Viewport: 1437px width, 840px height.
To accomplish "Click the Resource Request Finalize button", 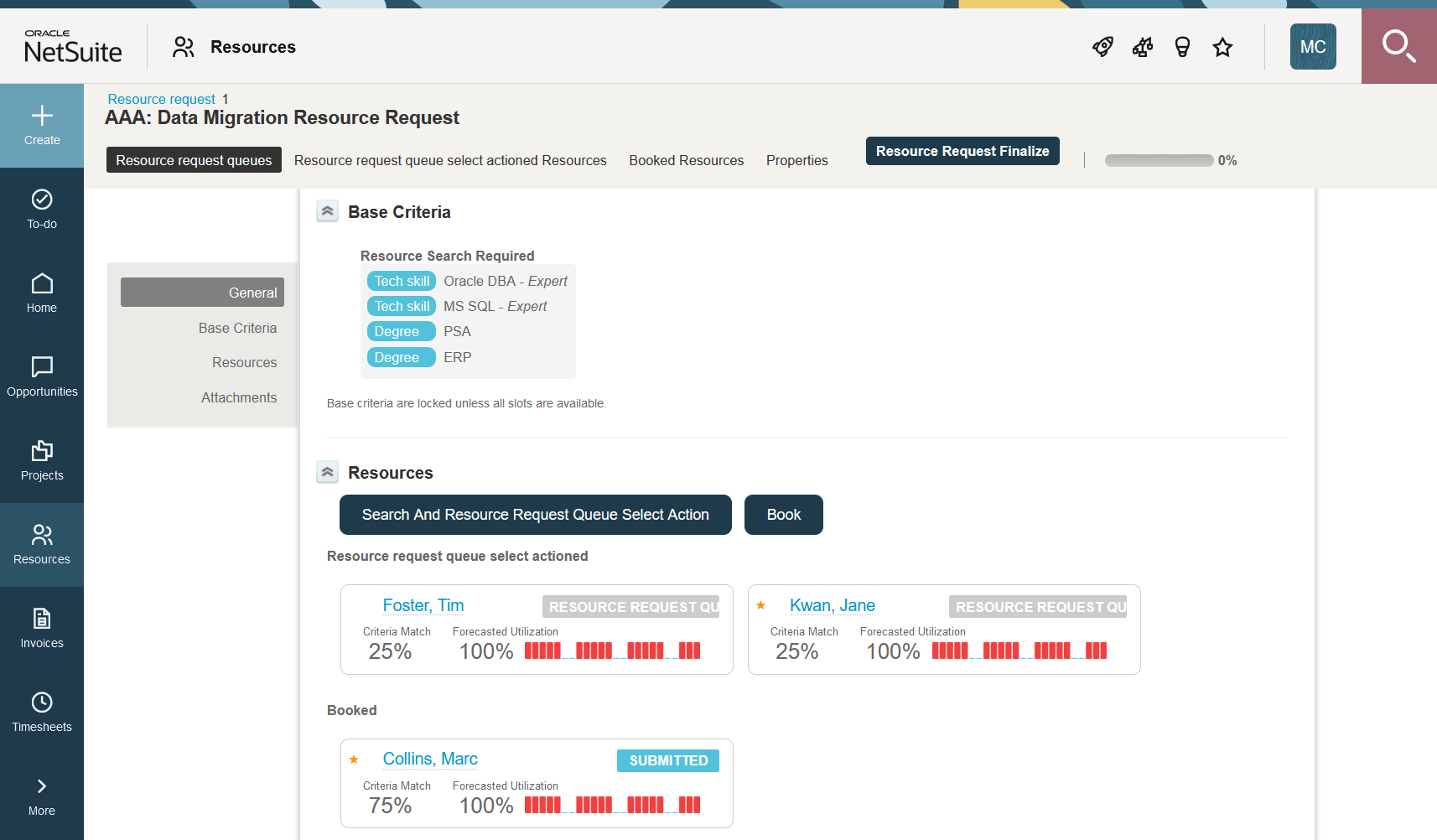I will tap(962, 151).
